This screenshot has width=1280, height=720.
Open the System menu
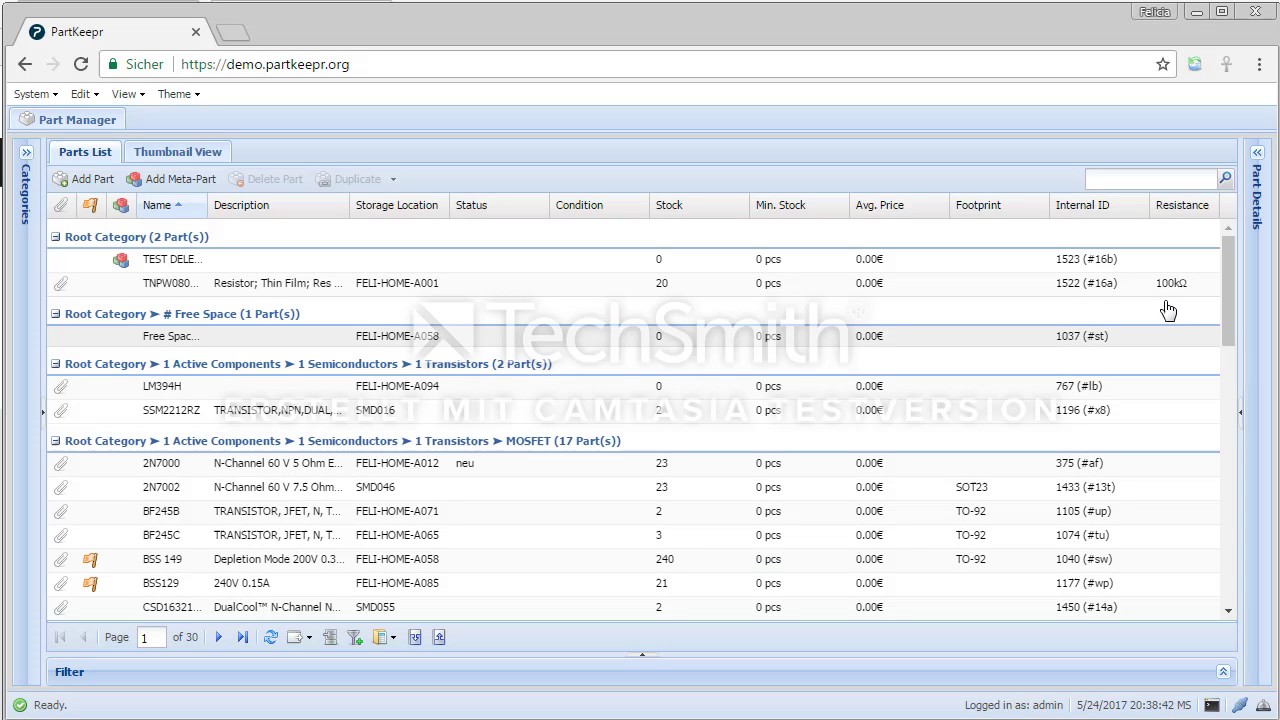click(x=36, y=94)
